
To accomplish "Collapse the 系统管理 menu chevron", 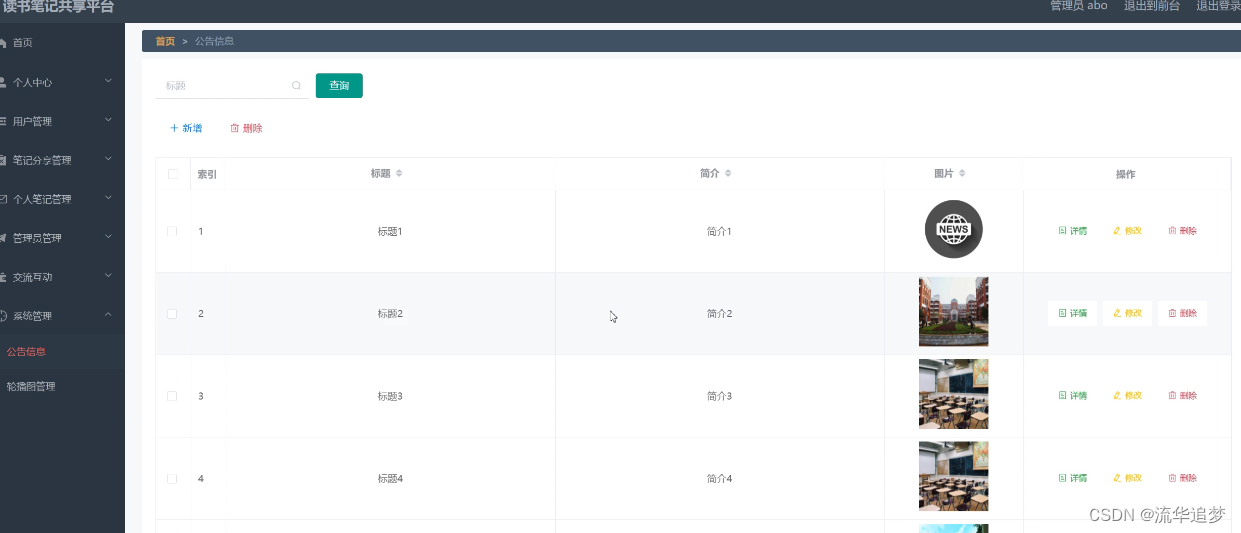I will pyautogui.click(x=108, y=315).
